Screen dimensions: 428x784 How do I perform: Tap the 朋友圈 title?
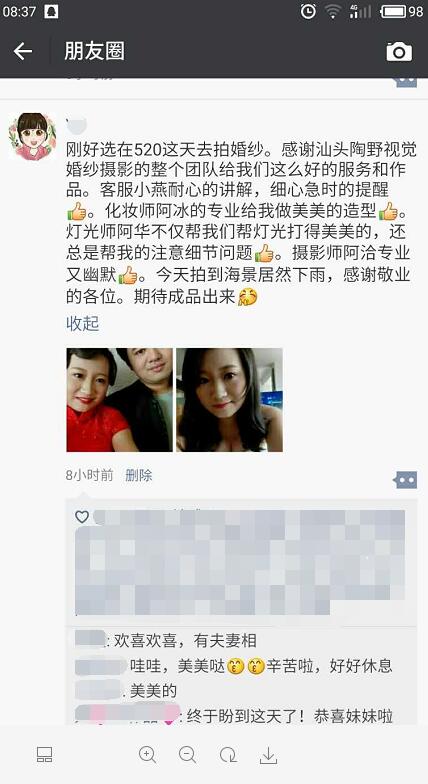(x=94, y=52)
